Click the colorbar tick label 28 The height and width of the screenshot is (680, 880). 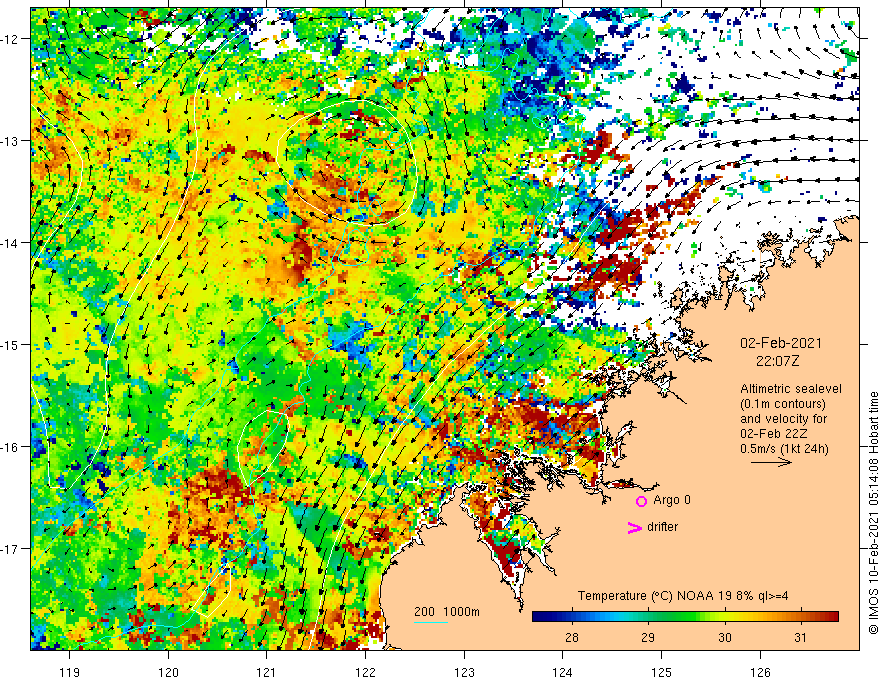coord(572,638)
